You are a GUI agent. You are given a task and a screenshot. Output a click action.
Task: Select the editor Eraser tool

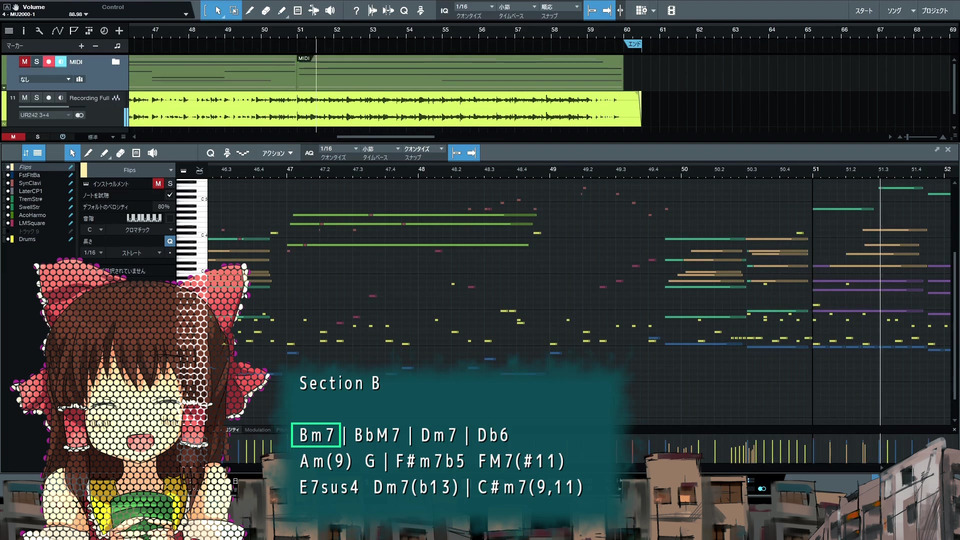point(120,153)
